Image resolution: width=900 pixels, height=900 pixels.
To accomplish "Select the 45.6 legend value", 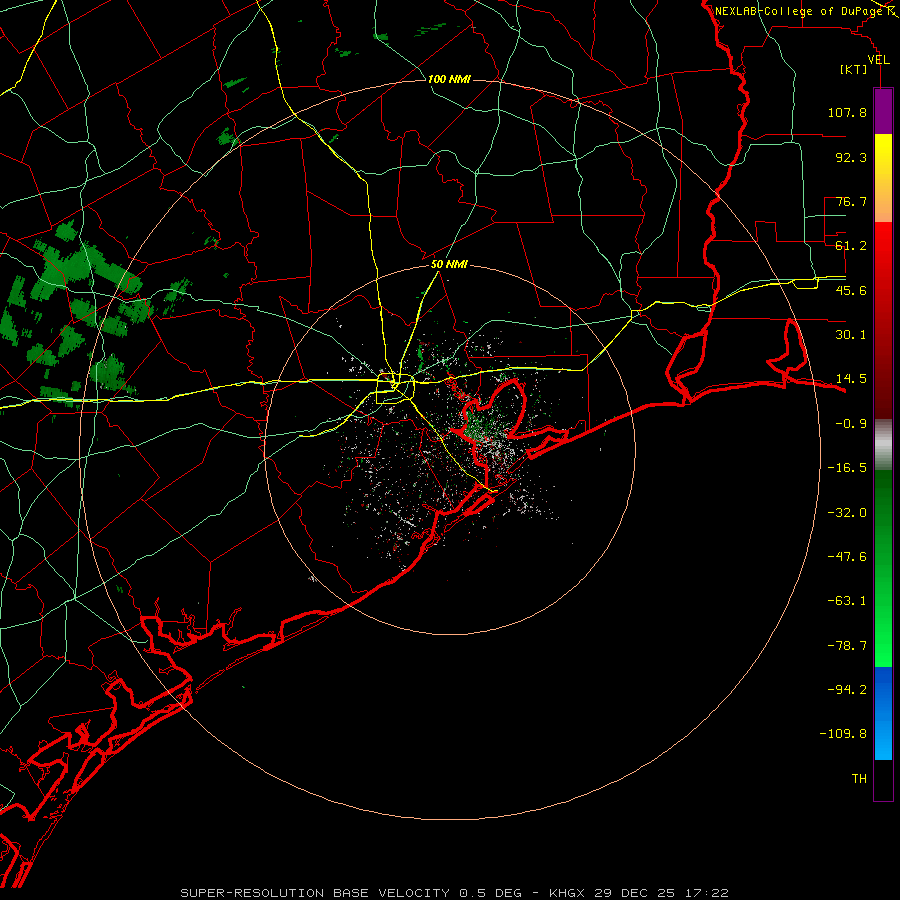I will coord(851,290).
